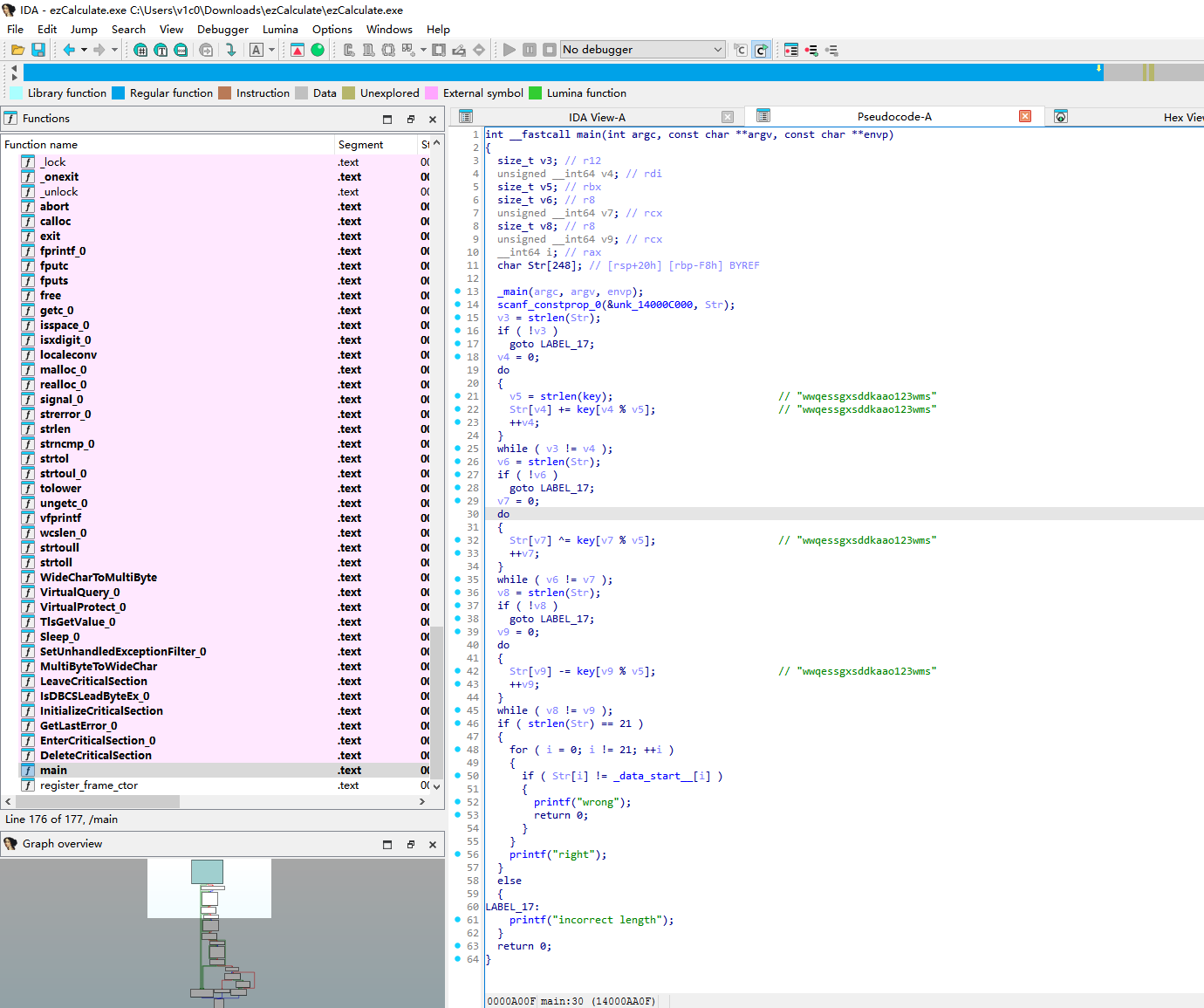1204x1008 pixels.
Task: Click the blue Jump back arrow
Action: (x=69, y=50)
